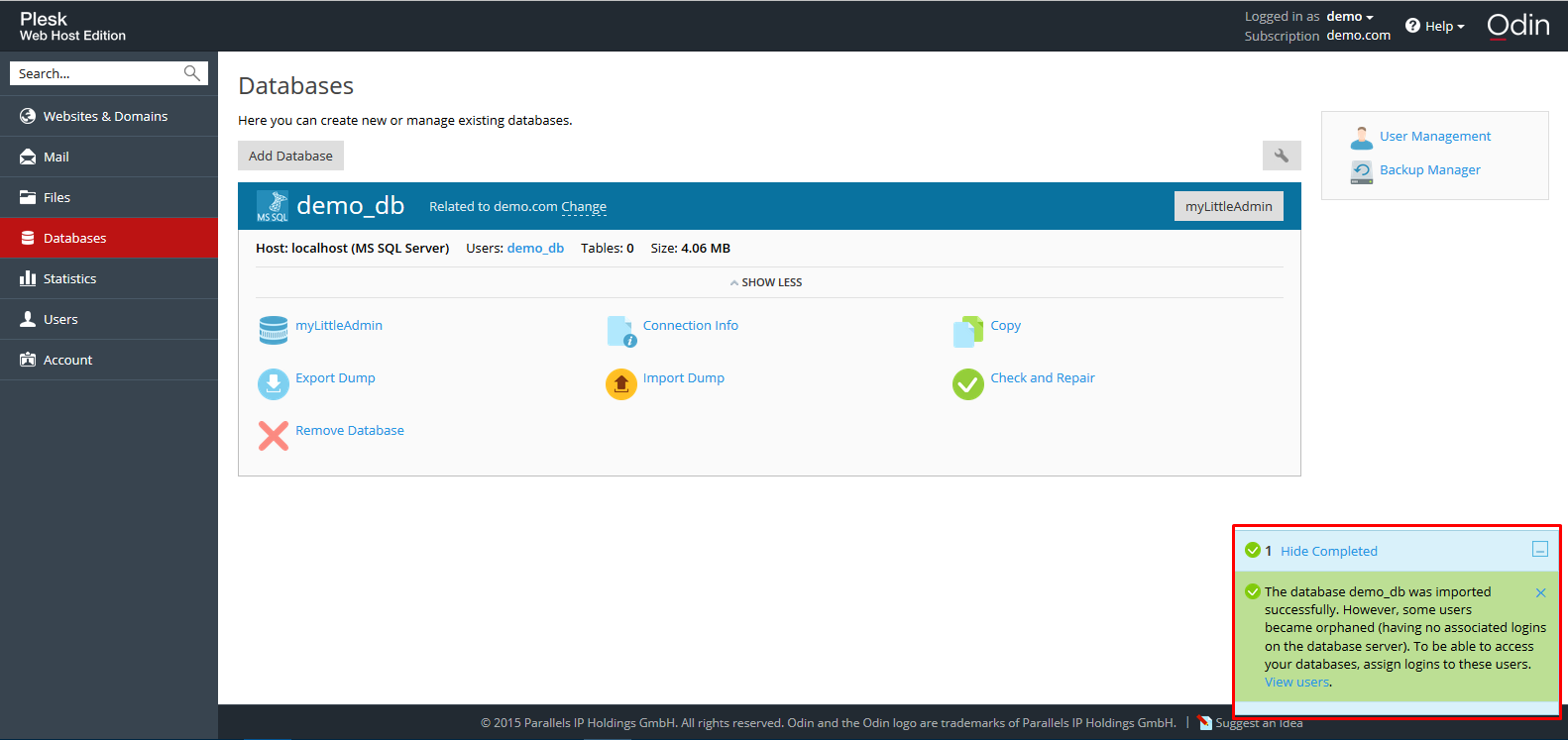Dismiss the database imported notification

(1540, 592)
